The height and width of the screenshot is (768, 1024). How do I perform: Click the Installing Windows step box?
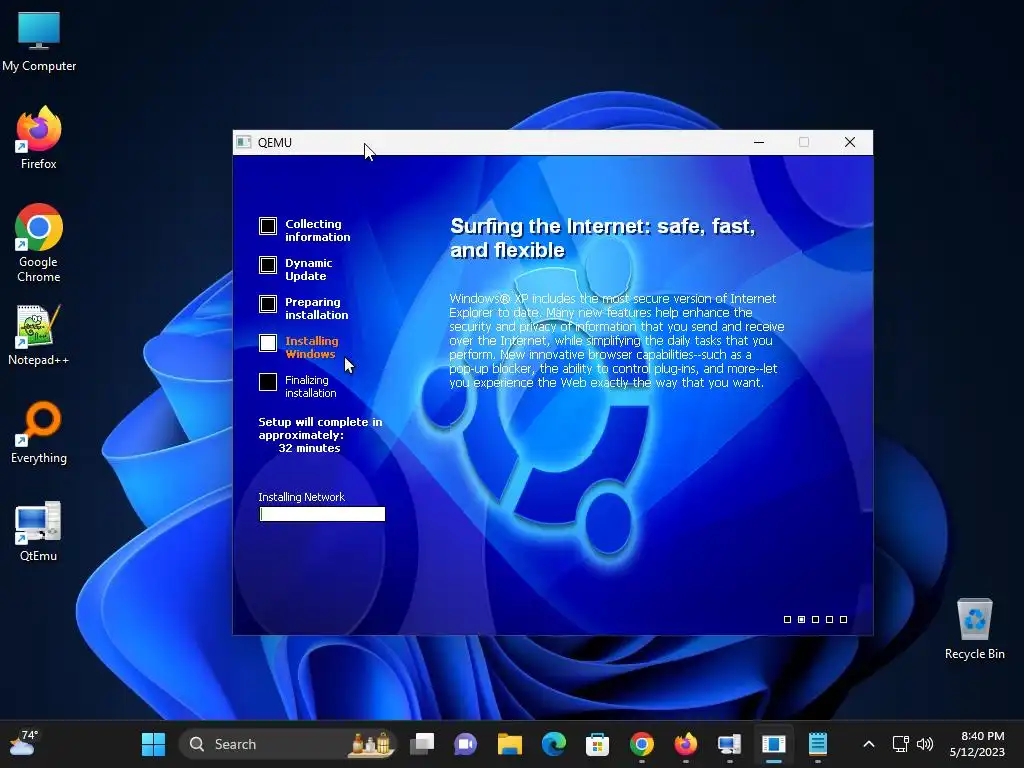click(x=268, y=343)
